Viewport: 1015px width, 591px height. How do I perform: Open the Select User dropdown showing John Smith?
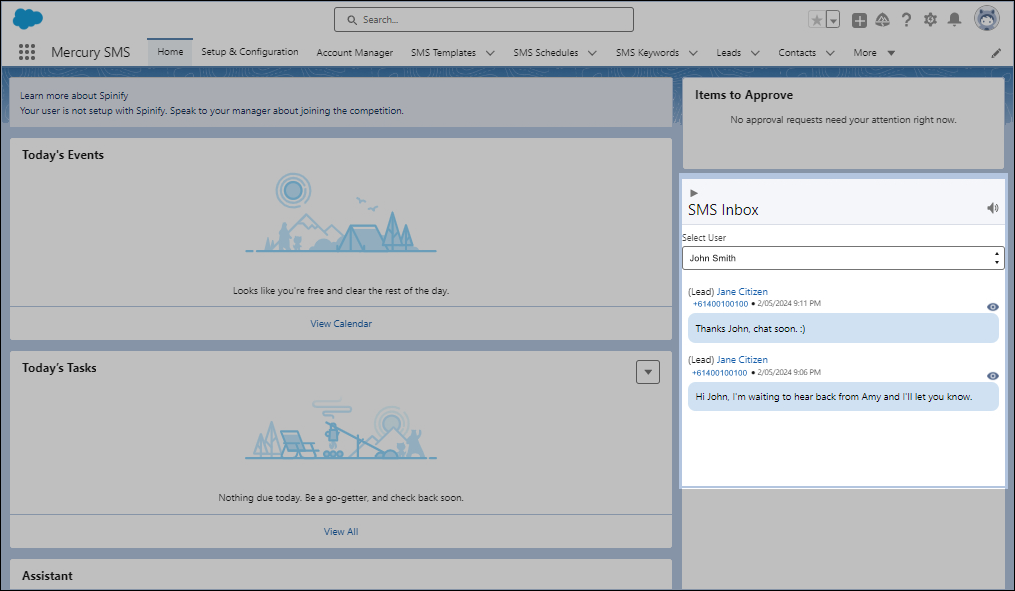(x=843, y=258)
